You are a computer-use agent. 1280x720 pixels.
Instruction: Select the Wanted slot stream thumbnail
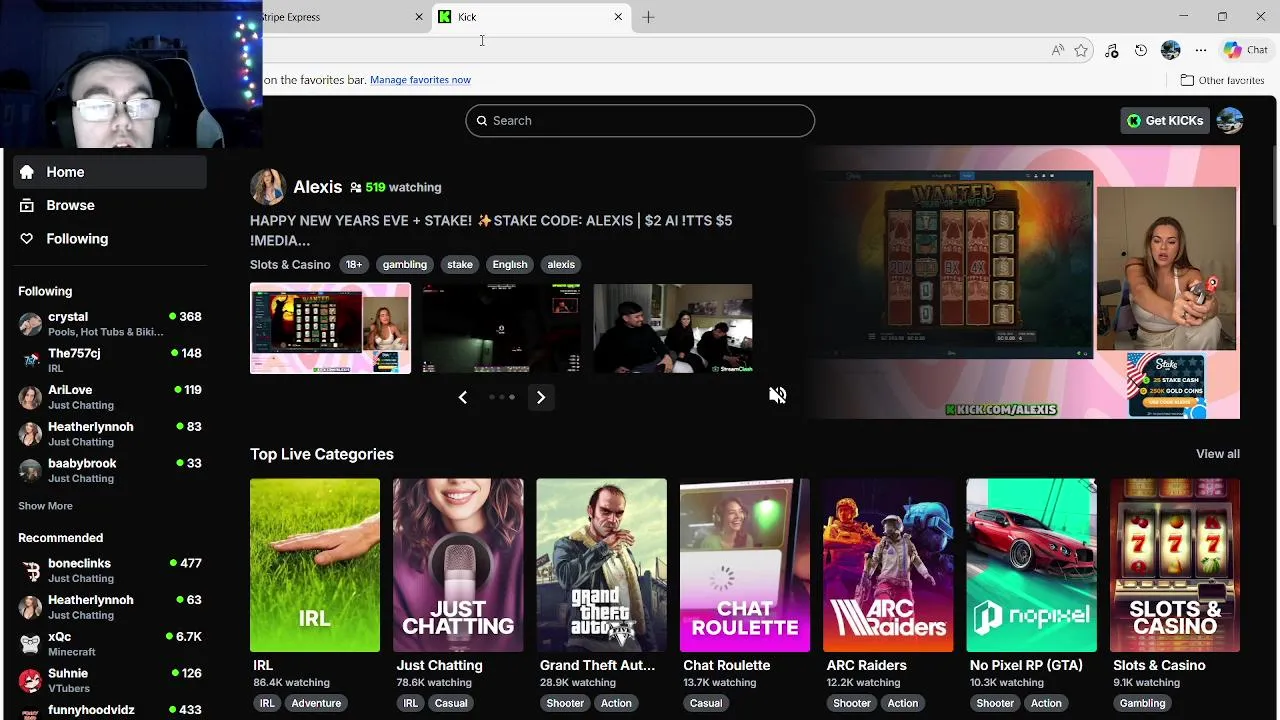coord(330,328)
